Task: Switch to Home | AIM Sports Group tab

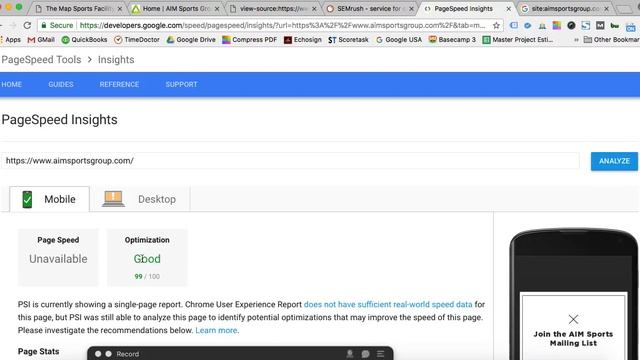Action: [x=176, y=9]
